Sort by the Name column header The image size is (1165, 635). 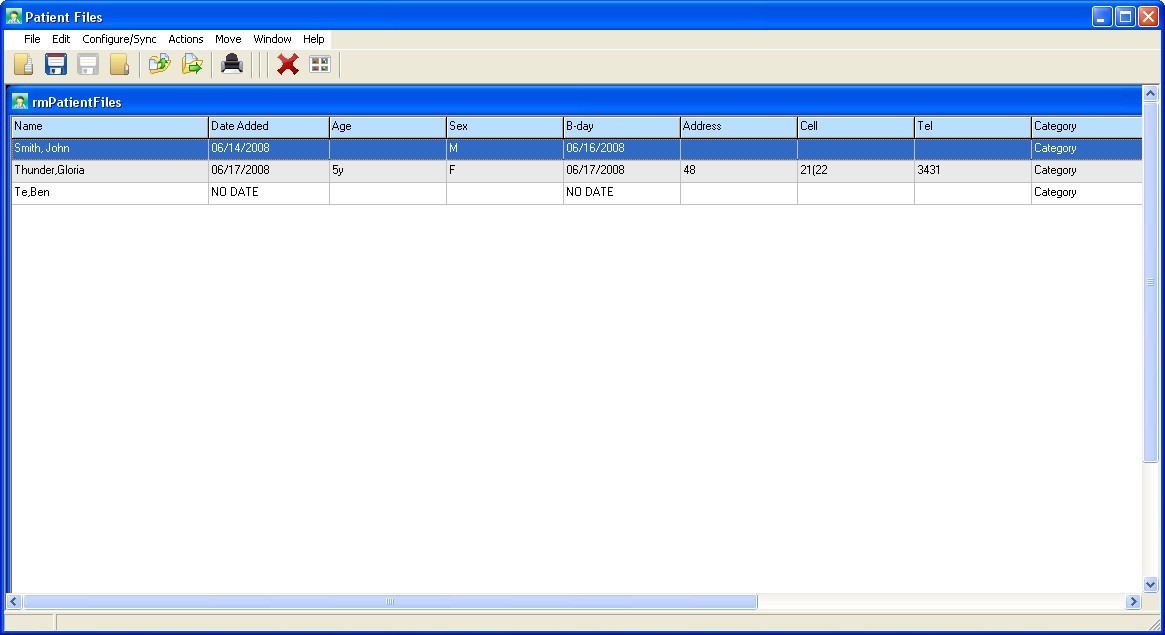coord(109,126)
